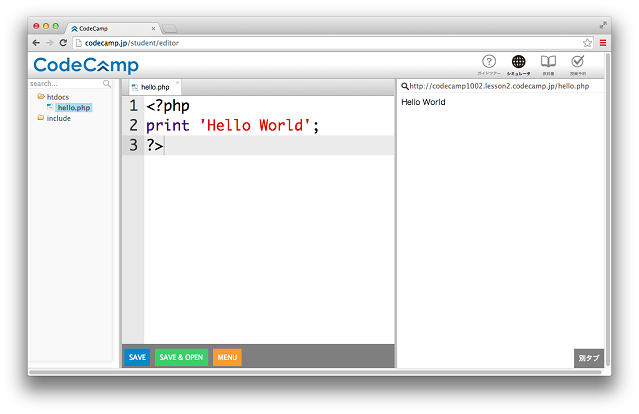Select the simulator globe icon

point(518,62)
